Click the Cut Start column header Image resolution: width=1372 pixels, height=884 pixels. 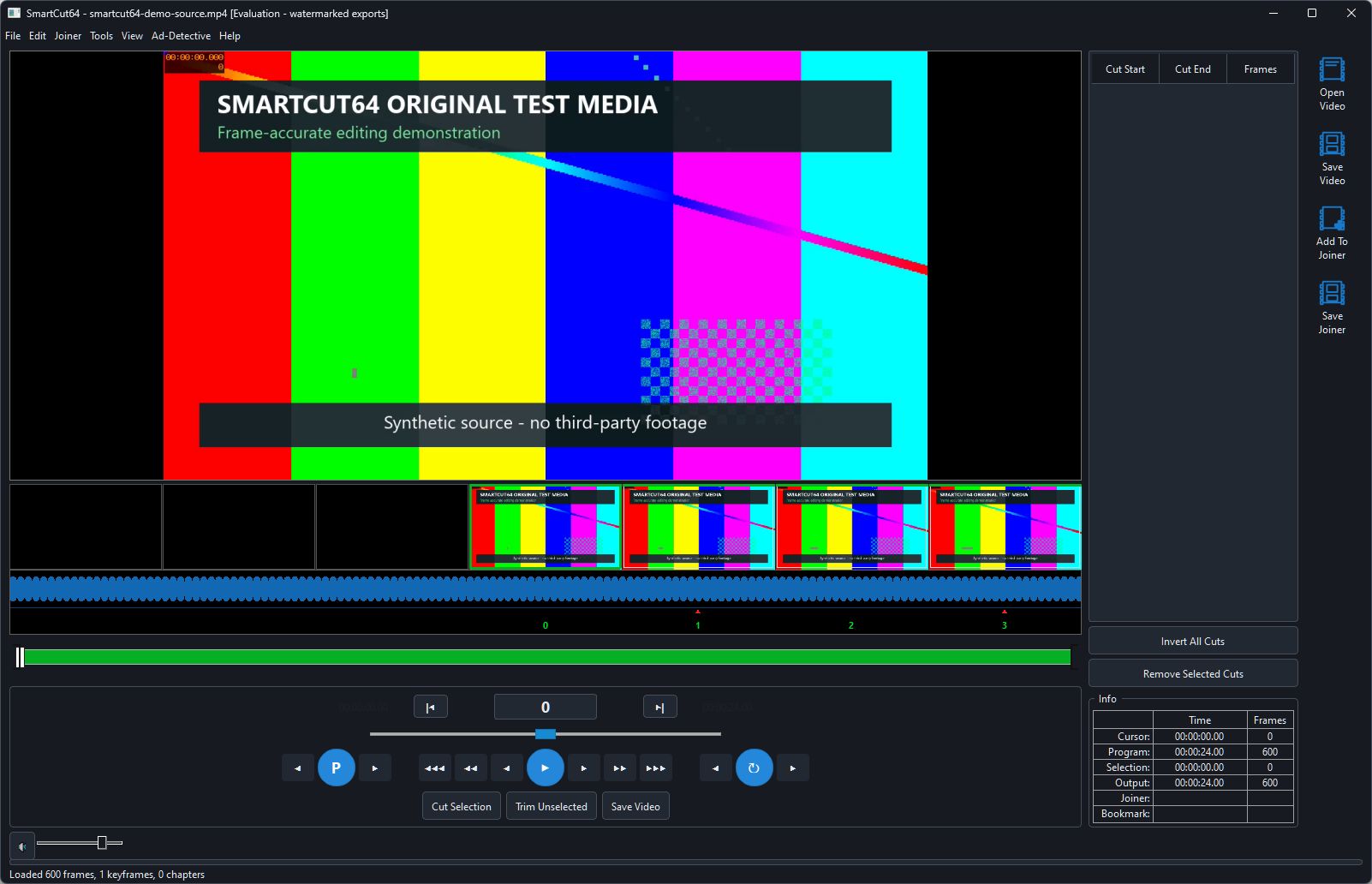point(1125,69)
